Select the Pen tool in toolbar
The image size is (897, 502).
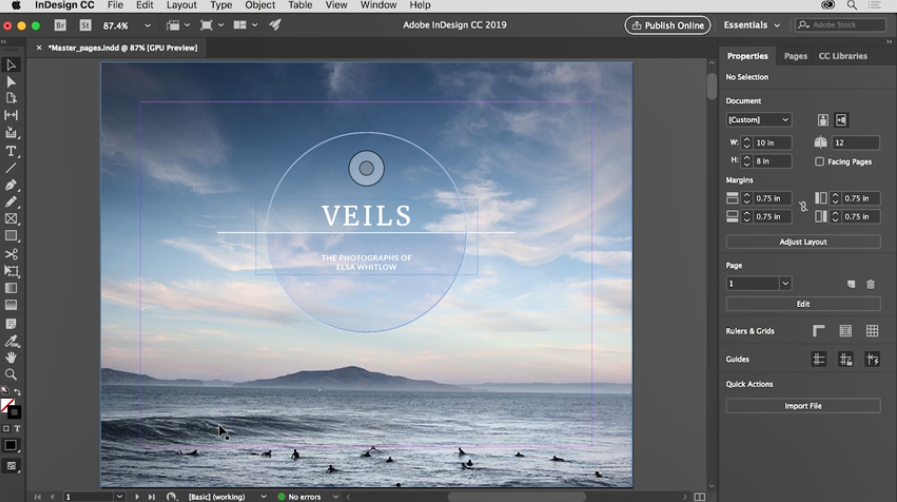(x=11, y=185)
